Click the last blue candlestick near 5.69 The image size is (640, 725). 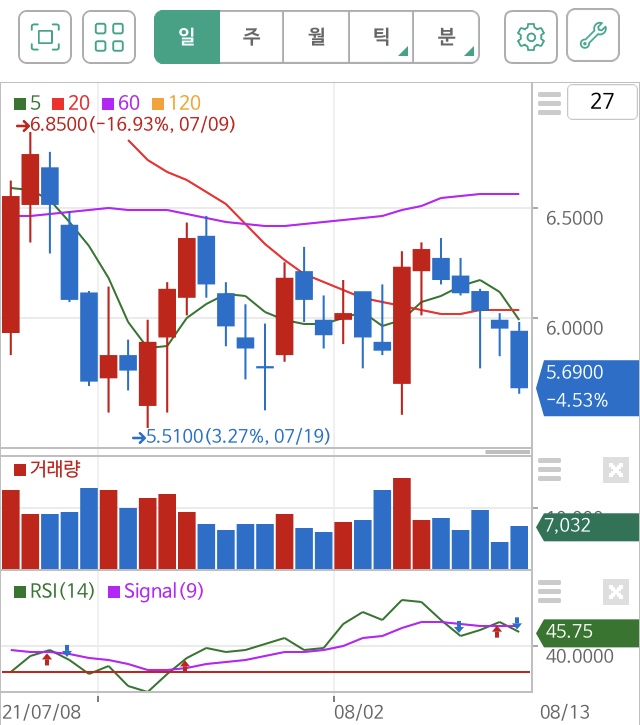tap(519, 359)
